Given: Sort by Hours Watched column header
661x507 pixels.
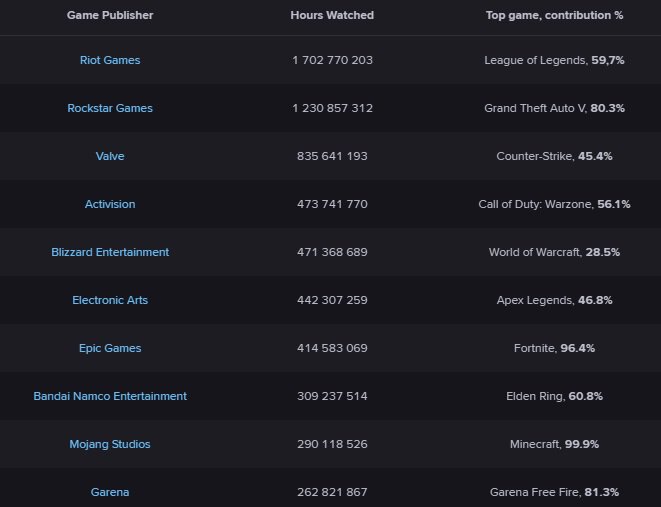Looking at the screenshot, I should (x=332, y=15).
